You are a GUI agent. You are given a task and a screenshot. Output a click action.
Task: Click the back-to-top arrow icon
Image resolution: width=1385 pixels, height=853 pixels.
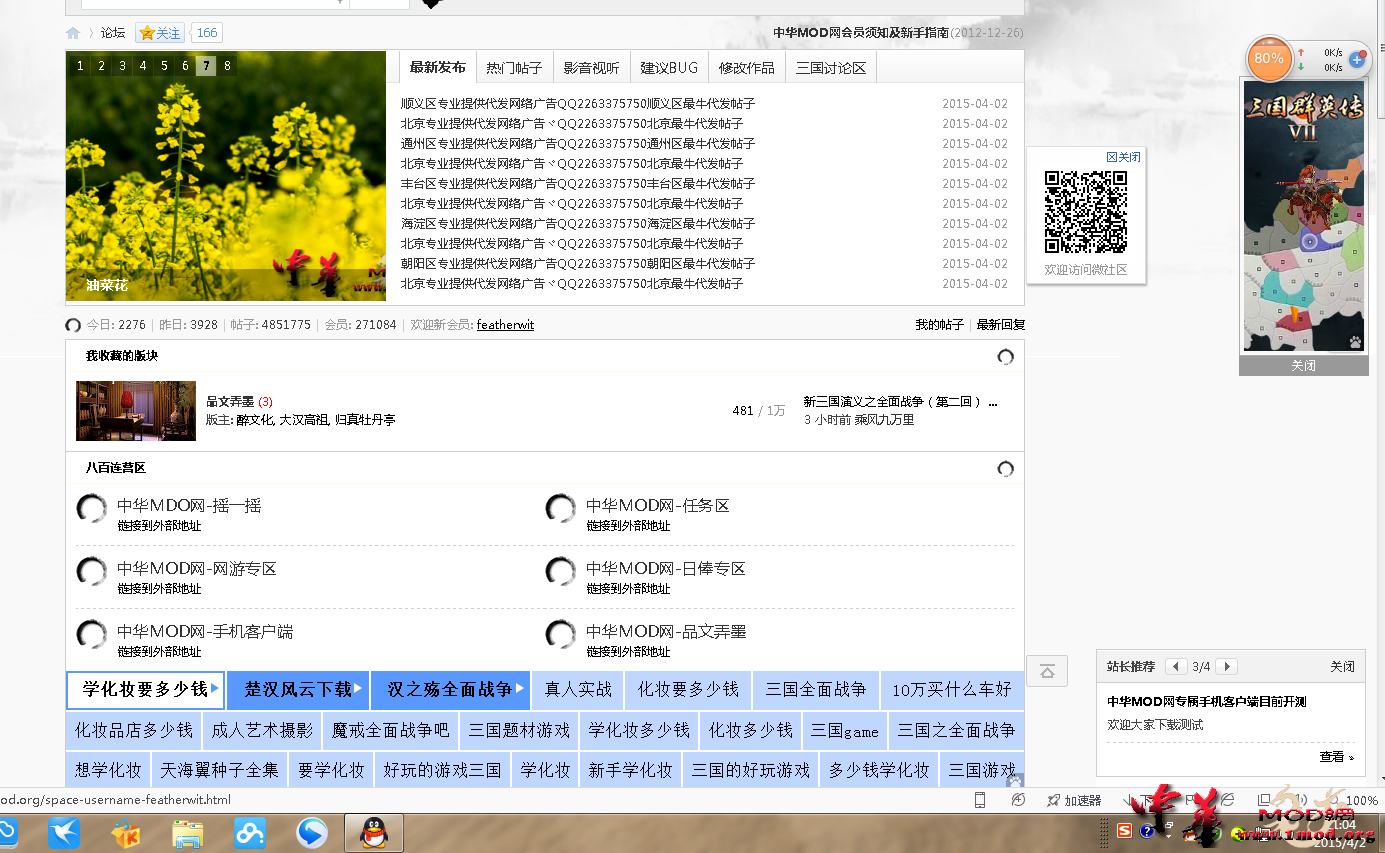tap(1047, 671)
